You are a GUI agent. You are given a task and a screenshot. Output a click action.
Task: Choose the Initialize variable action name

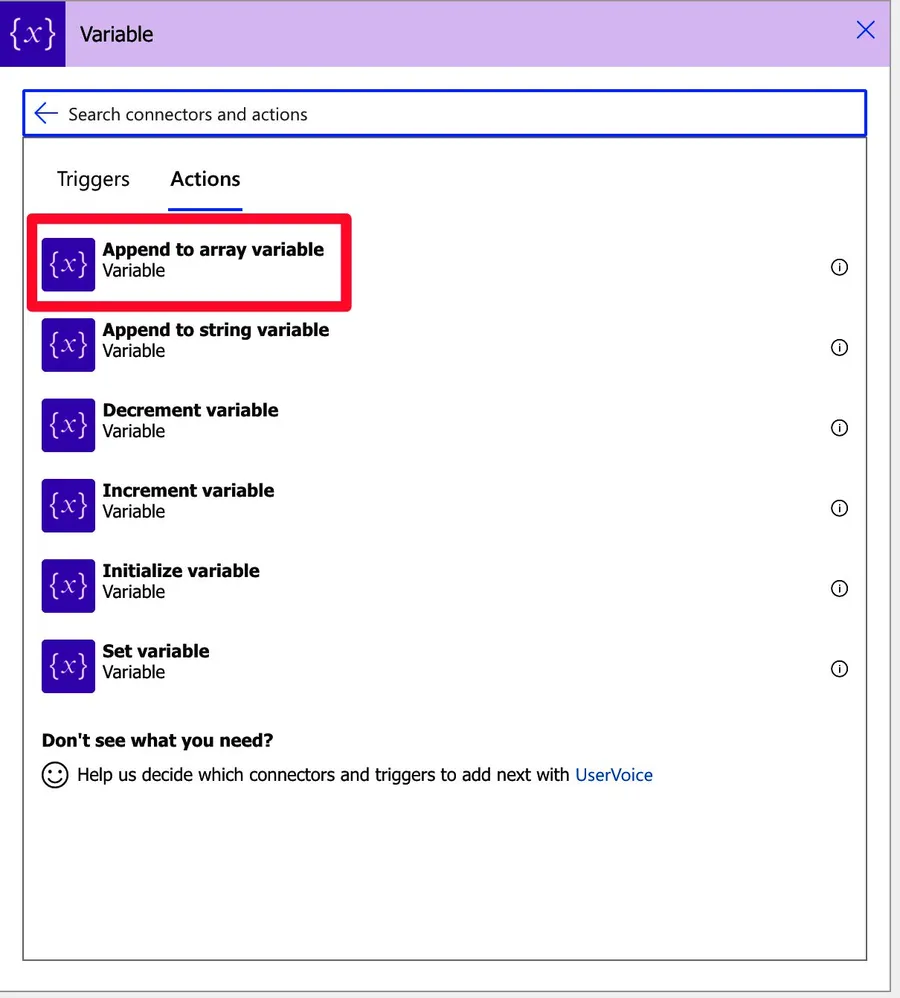181,571
